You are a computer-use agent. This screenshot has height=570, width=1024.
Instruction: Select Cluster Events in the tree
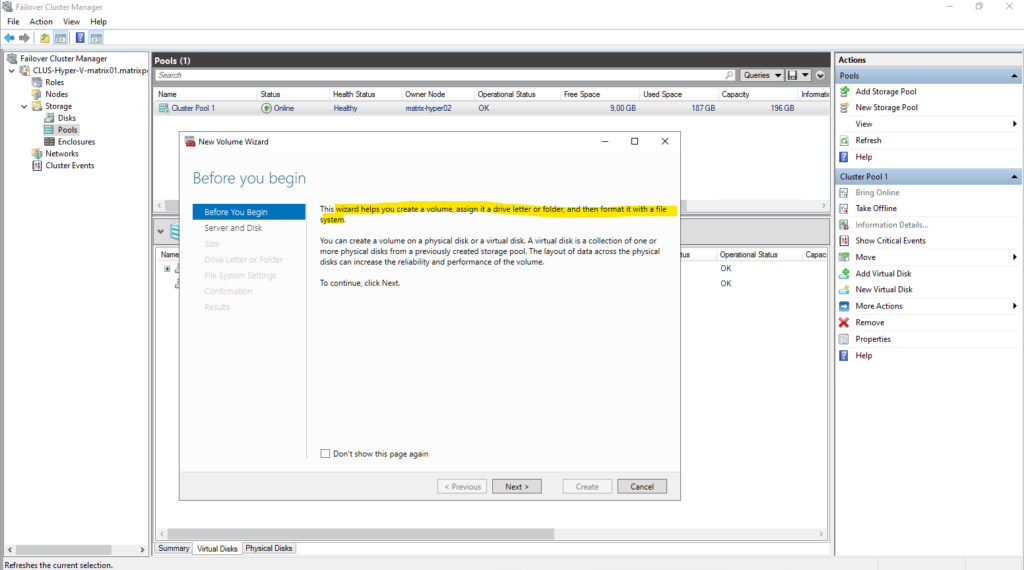[70, 166]
